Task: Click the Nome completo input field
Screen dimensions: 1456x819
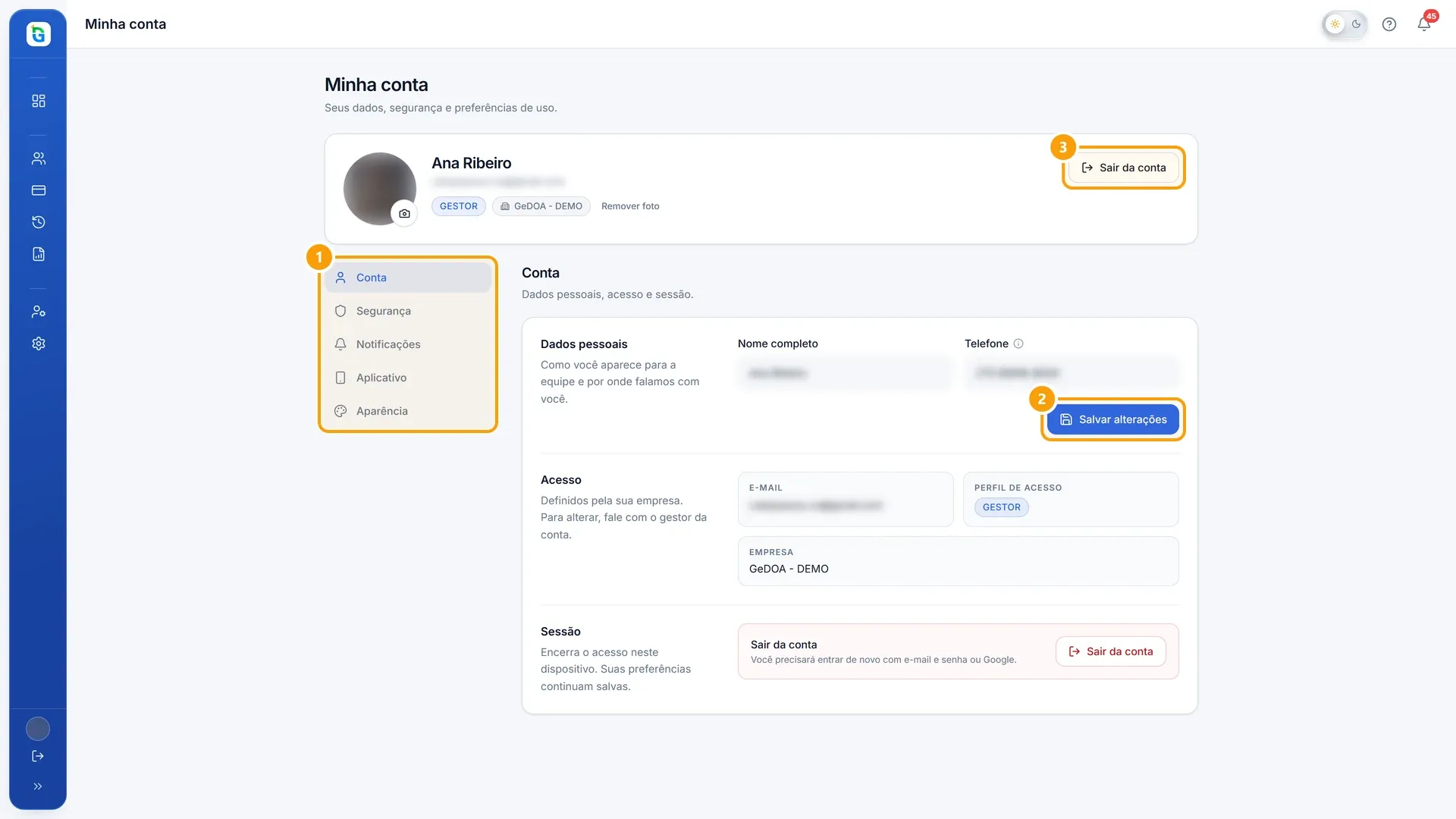Action: (x=845, y=373)
